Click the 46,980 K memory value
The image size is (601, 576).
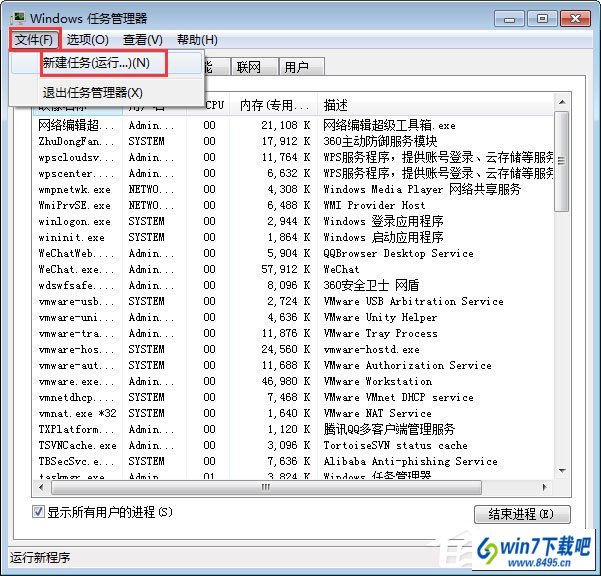286,381
